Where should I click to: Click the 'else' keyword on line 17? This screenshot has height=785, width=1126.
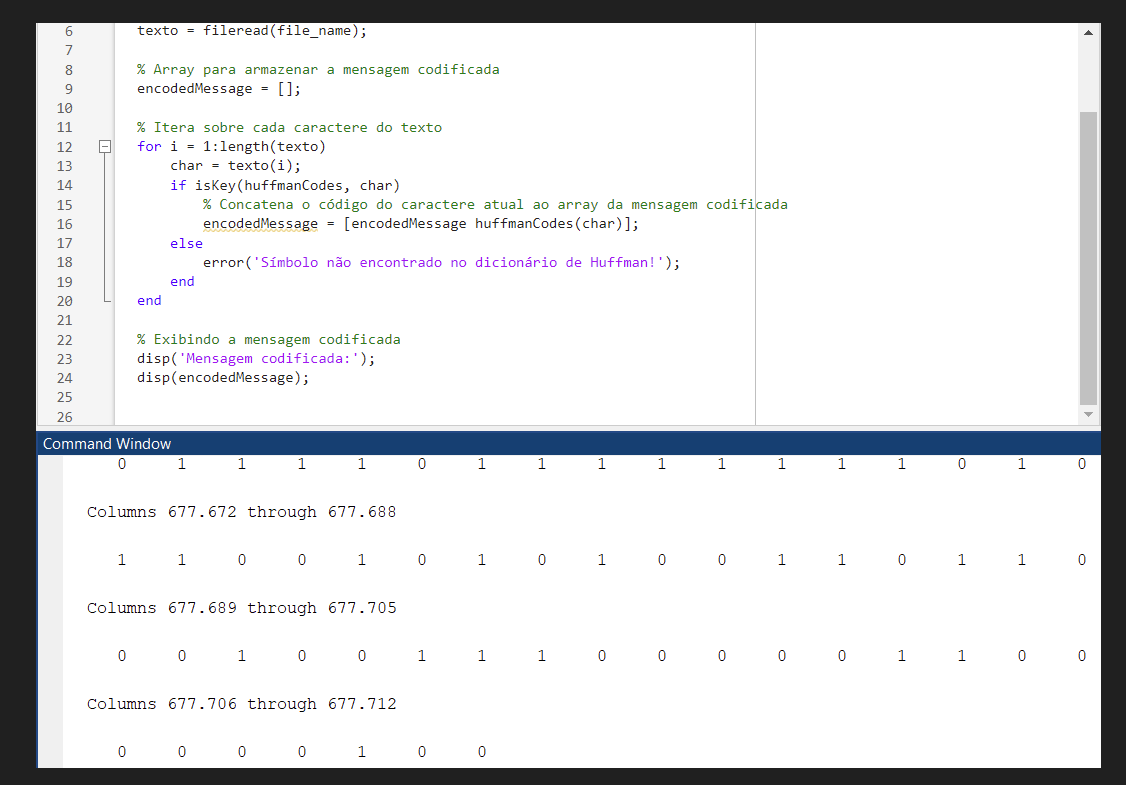[186, 243]
